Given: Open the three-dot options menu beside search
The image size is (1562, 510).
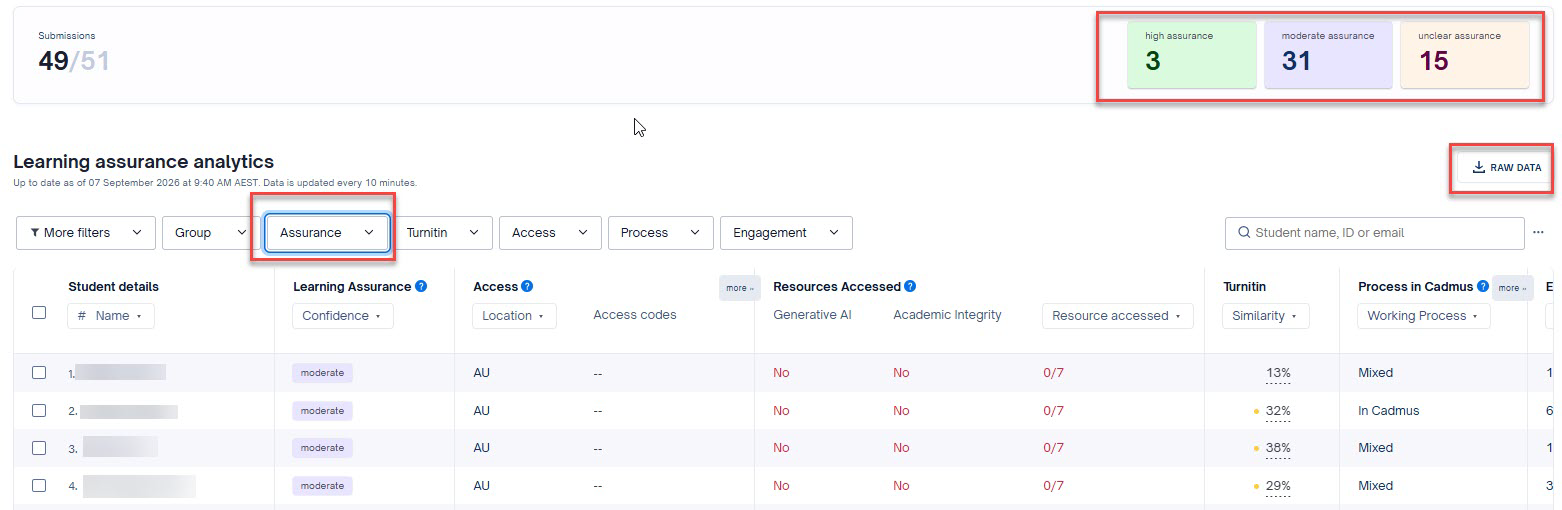Looking at the screenshot, I should pyautogui.click(x=1538, y=232).
